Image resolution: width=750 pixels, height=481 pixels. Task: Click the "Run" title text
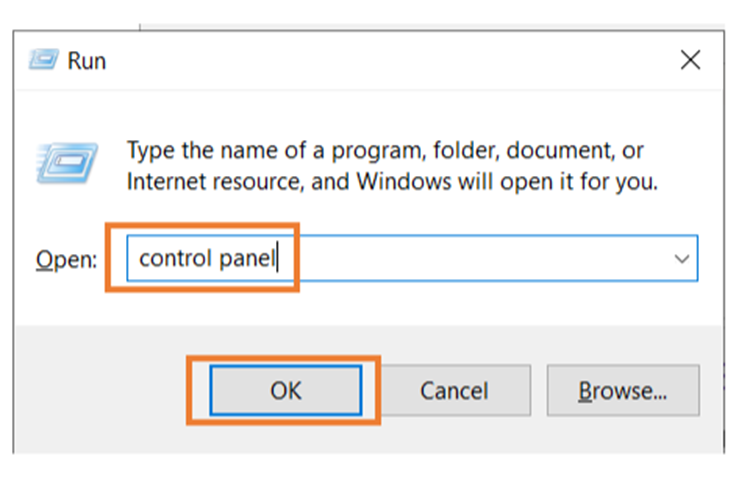(x=87, y=61)
